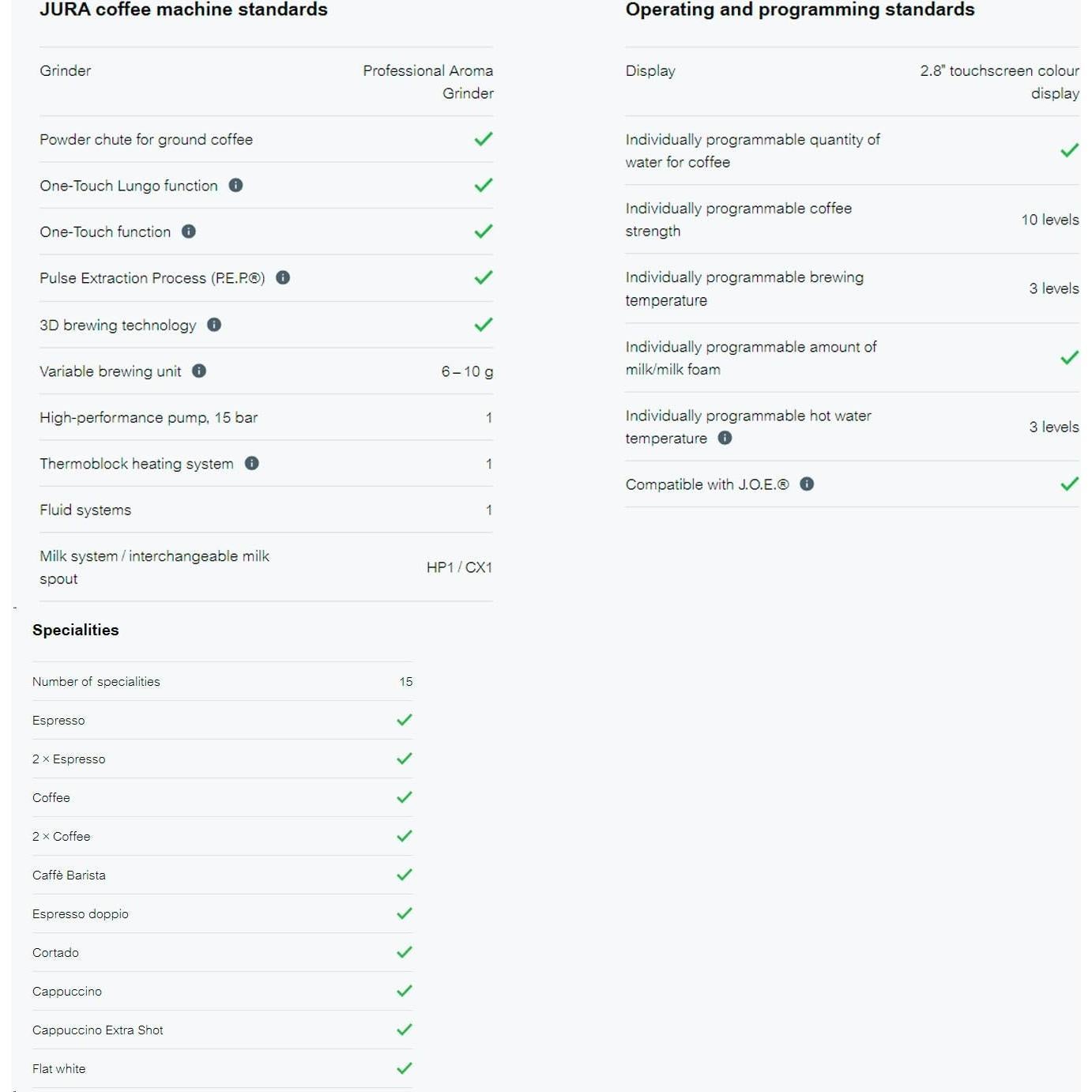Screen dimensions: 1092x1092
Task: Click green checkmark for Powder chute row
Action: pyautogui.click(x=484, y=139)
